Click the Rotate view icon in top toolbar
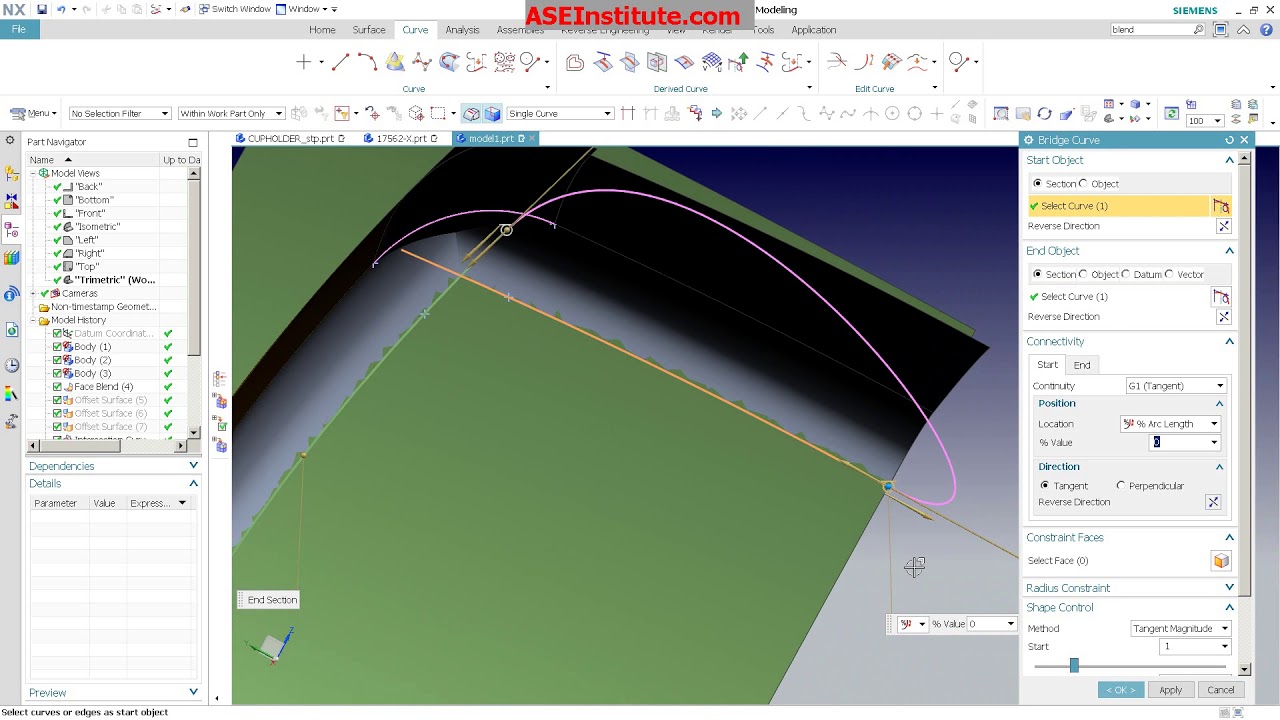This screenshot has width=1280, height=720. 1044,114
